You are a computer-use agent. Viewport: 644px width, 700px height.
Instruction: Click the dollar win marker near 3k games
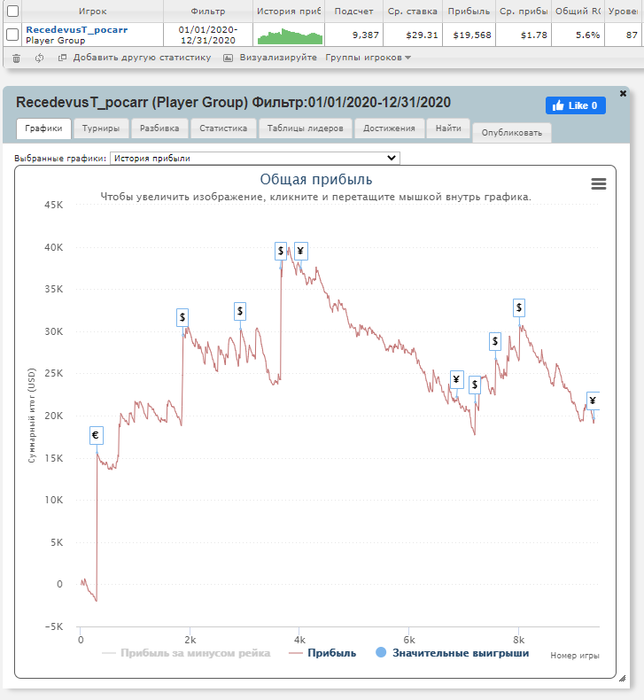[240, 311]
